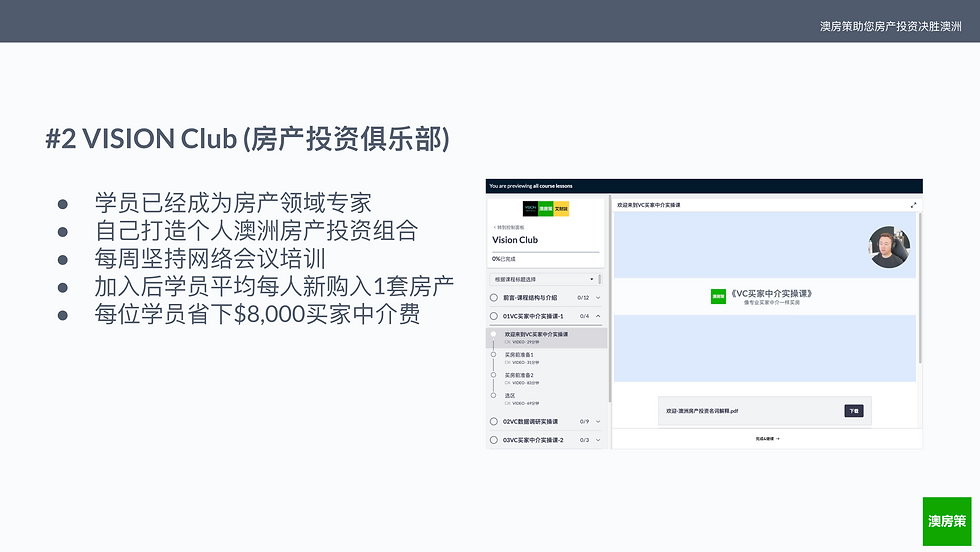Click the lesson content scrollbar beside the webcam thumbnail
Image resolution: width=980 pixels, height=552 pixels.
[x=920, y=288]
